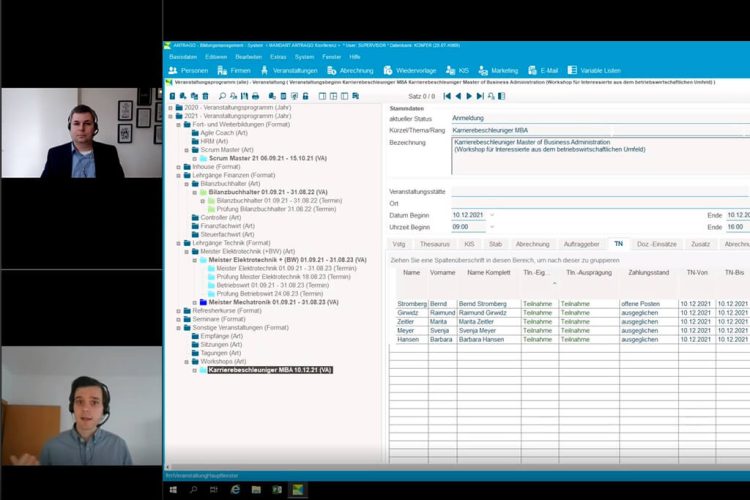Open the Veranstaltungen module
The width and height of the screenshot is (750, 500).
(289, 70)
